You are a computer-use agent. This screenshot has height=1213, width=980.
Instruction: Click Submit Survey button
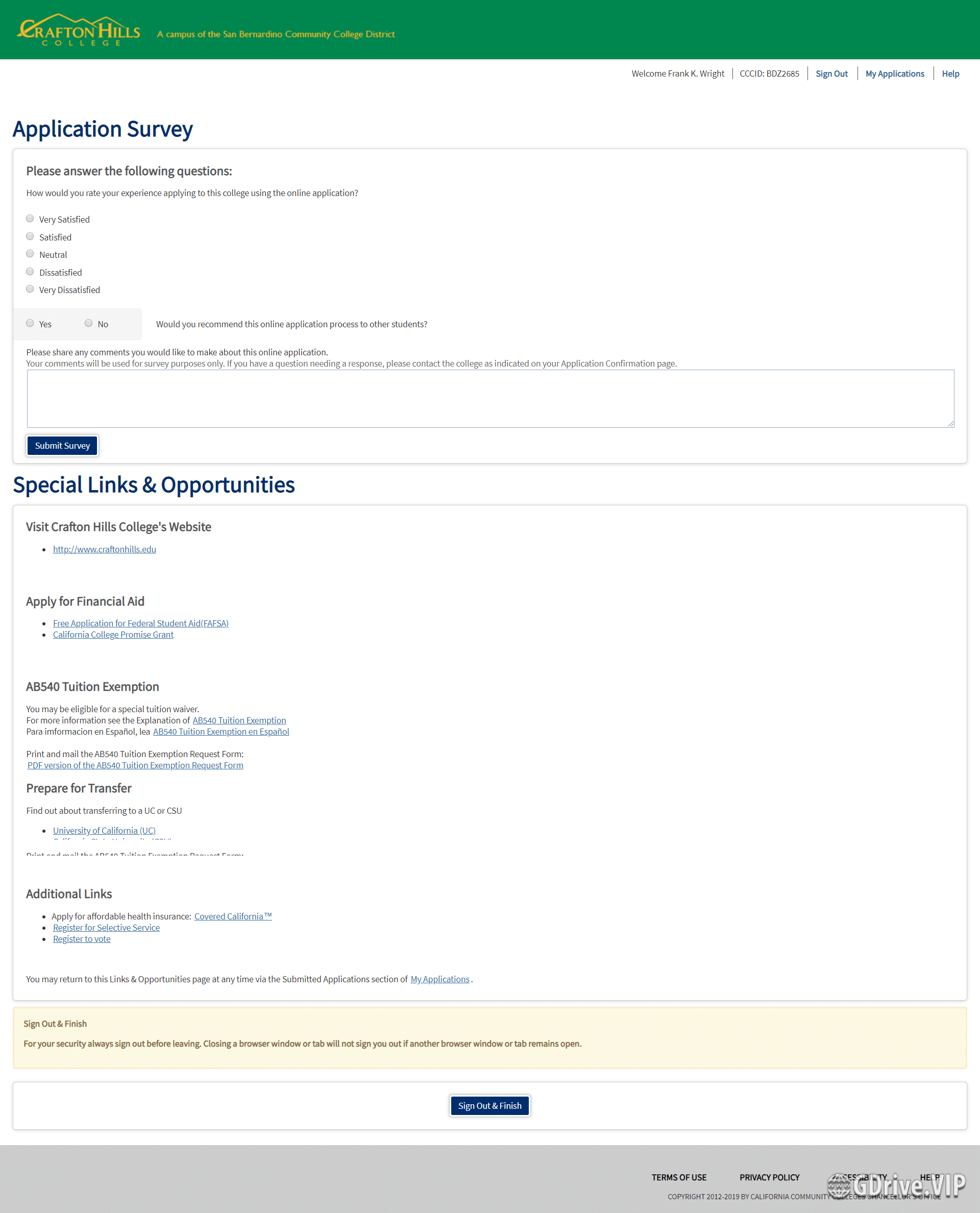[62, 445]
